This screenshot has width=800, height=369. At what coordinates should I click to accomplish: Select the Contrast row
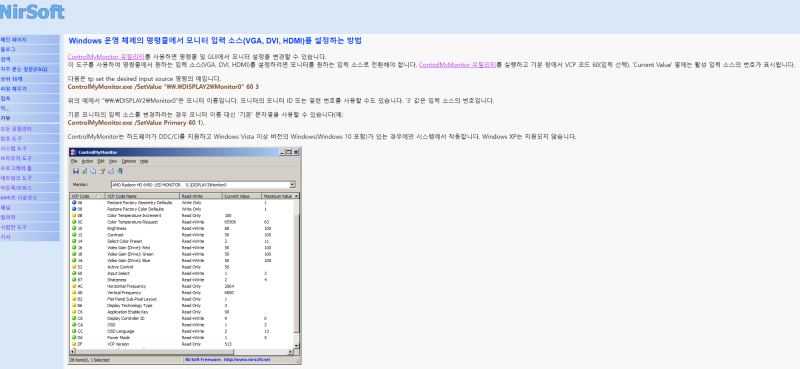(182, 235)
